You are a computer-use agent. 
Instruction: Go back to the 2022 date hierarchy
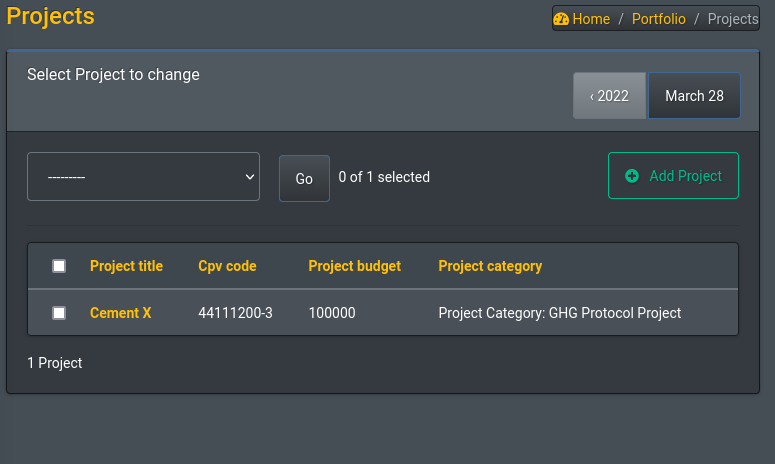tap(609, 96)
